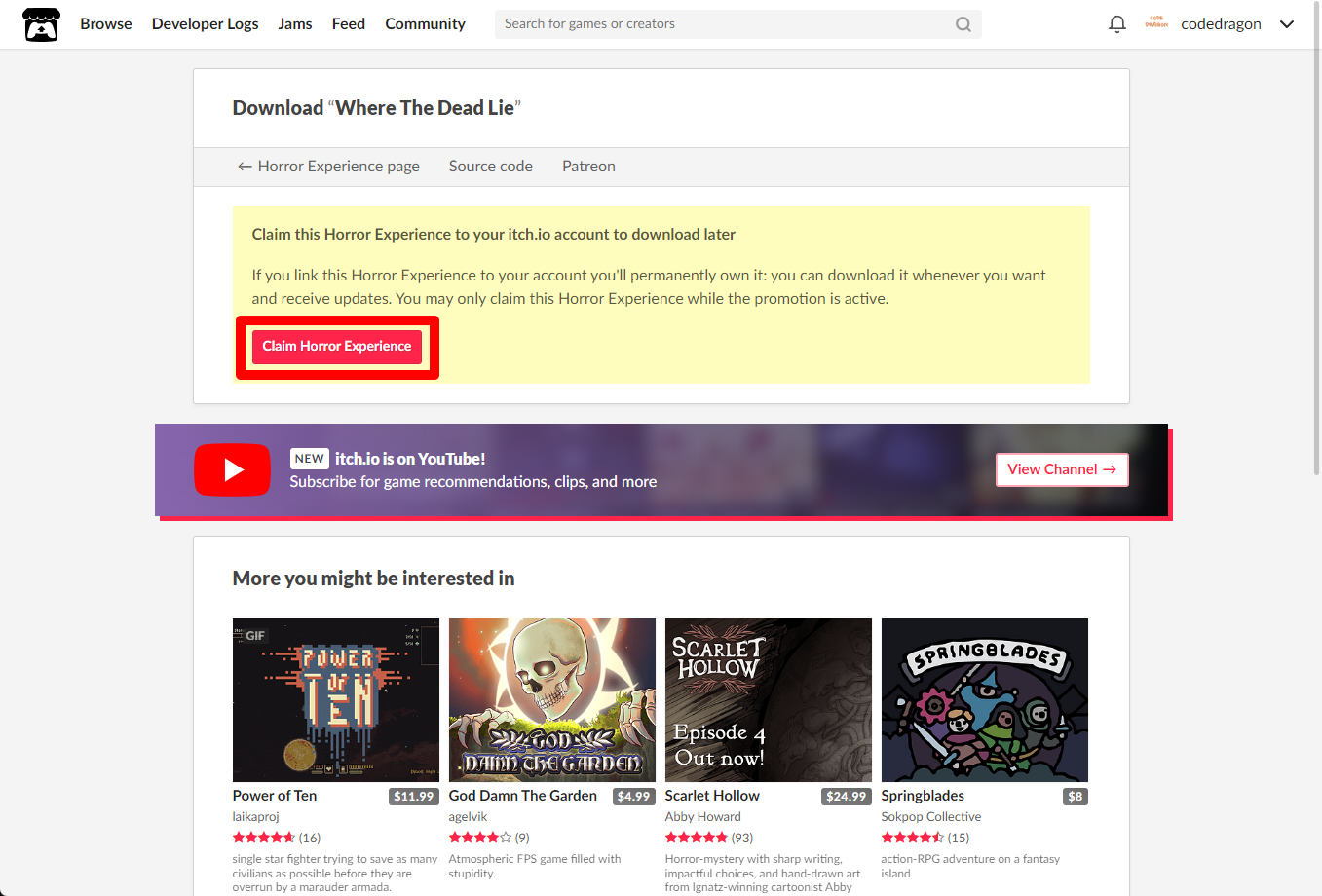Click the $24.99 price tag

tap(846, 797)
